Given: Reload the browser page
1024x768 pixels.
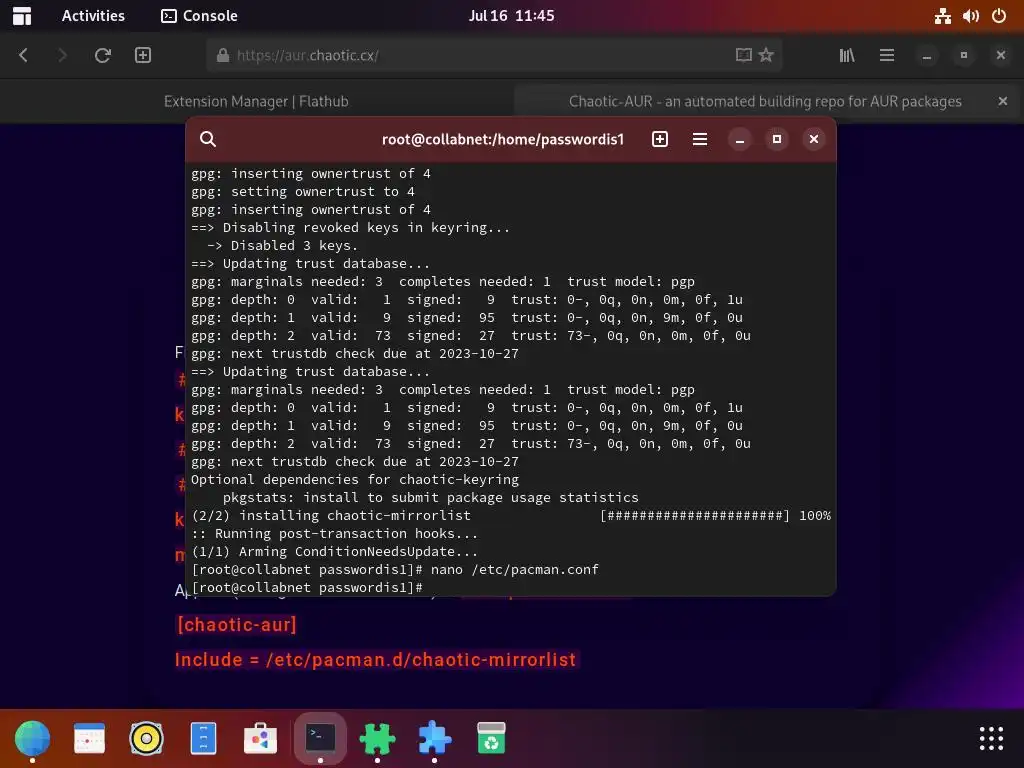Looking at the screenshot, I should coord(103,56).
